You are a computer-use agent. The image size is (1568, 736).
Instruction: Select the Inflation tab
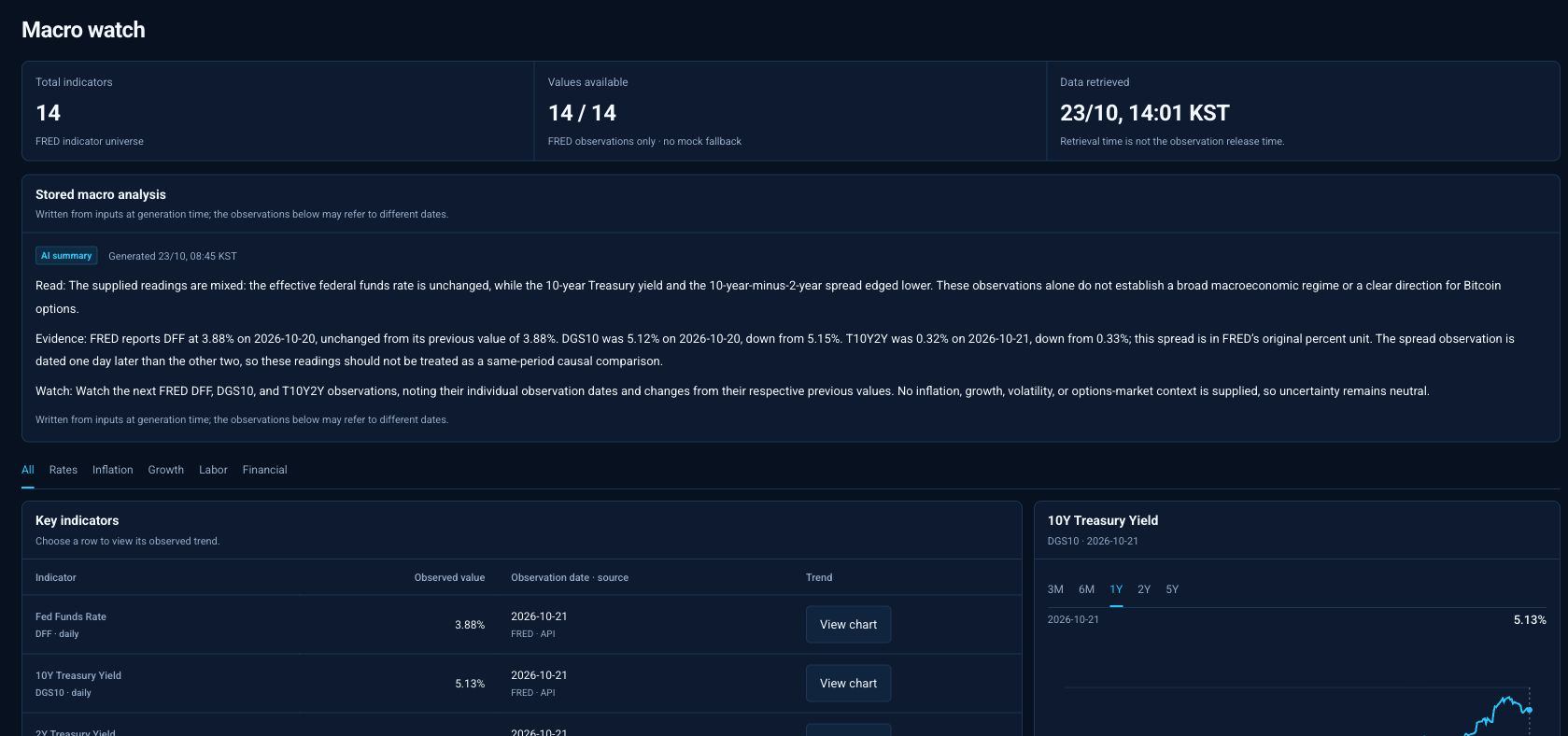[x=113, y=470]
